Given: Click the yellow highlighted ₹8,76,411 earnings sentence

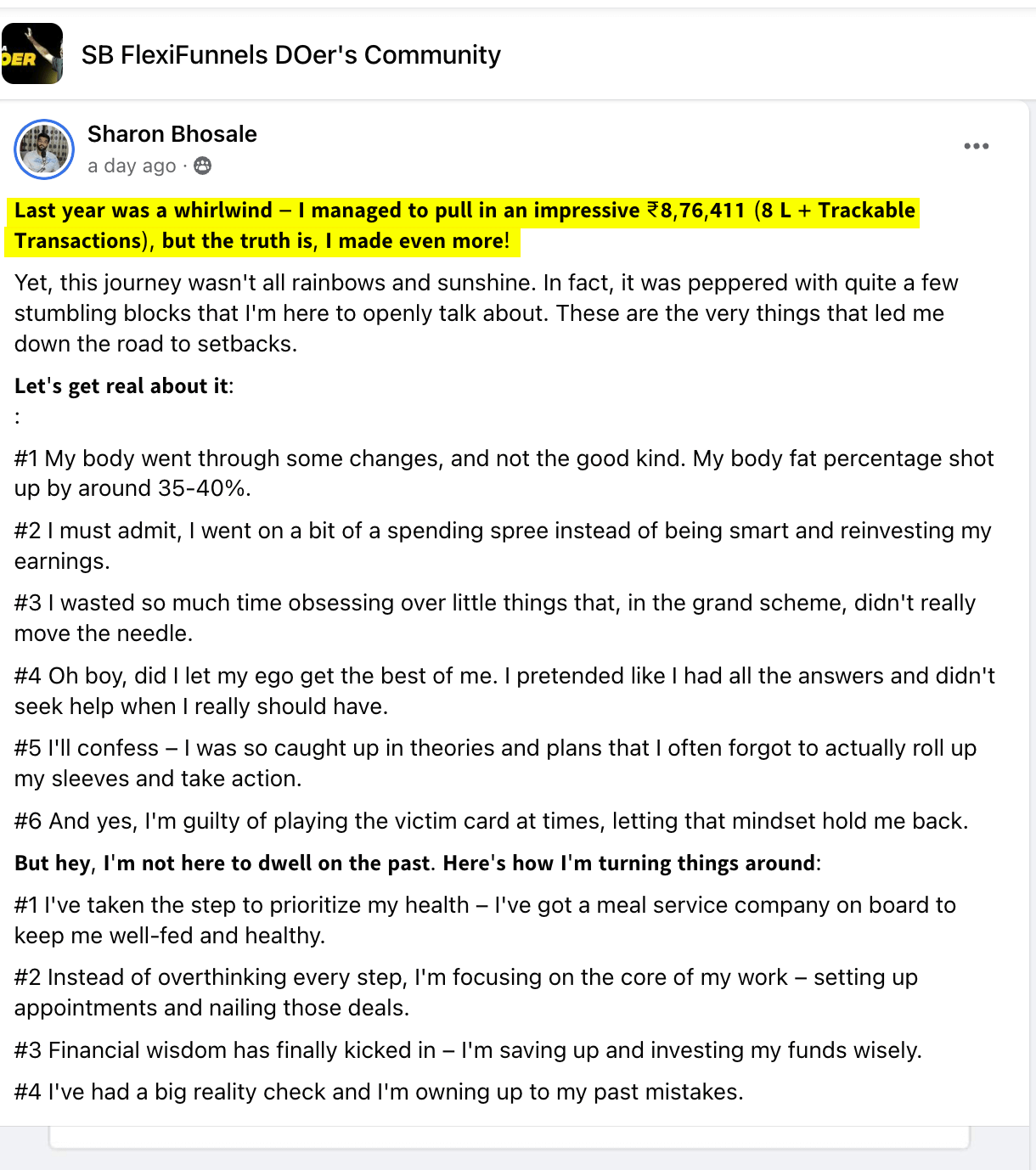Looking at the screenshot, I should (464, 226).
